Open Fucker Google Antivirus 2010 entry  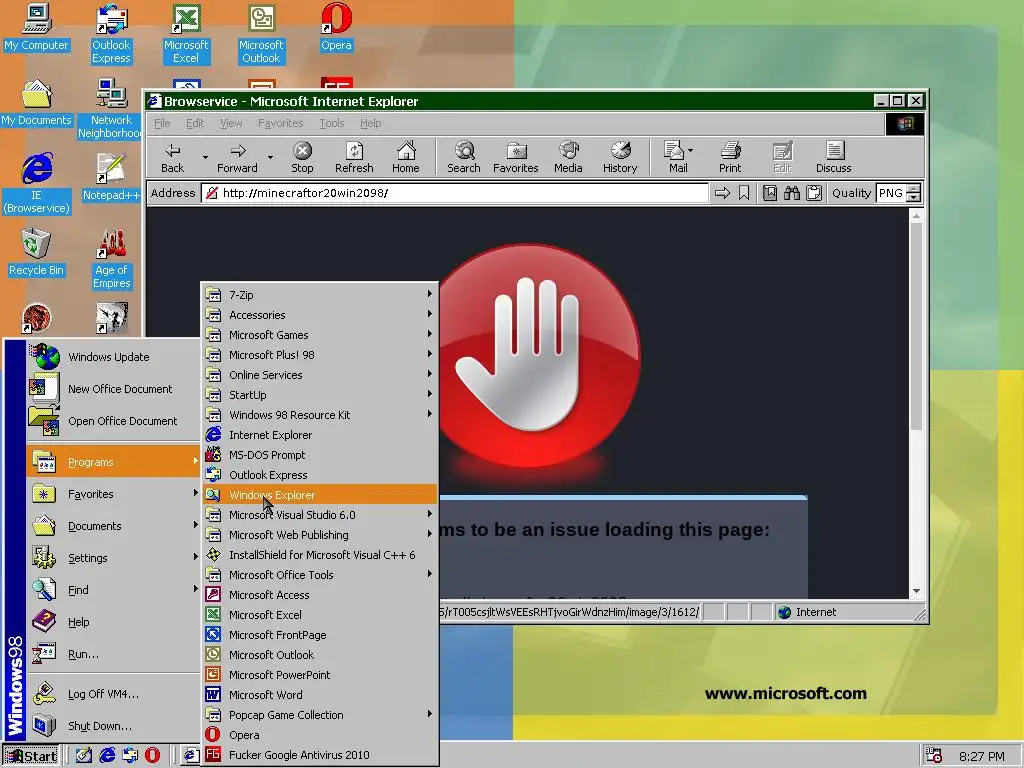[320, 755]
